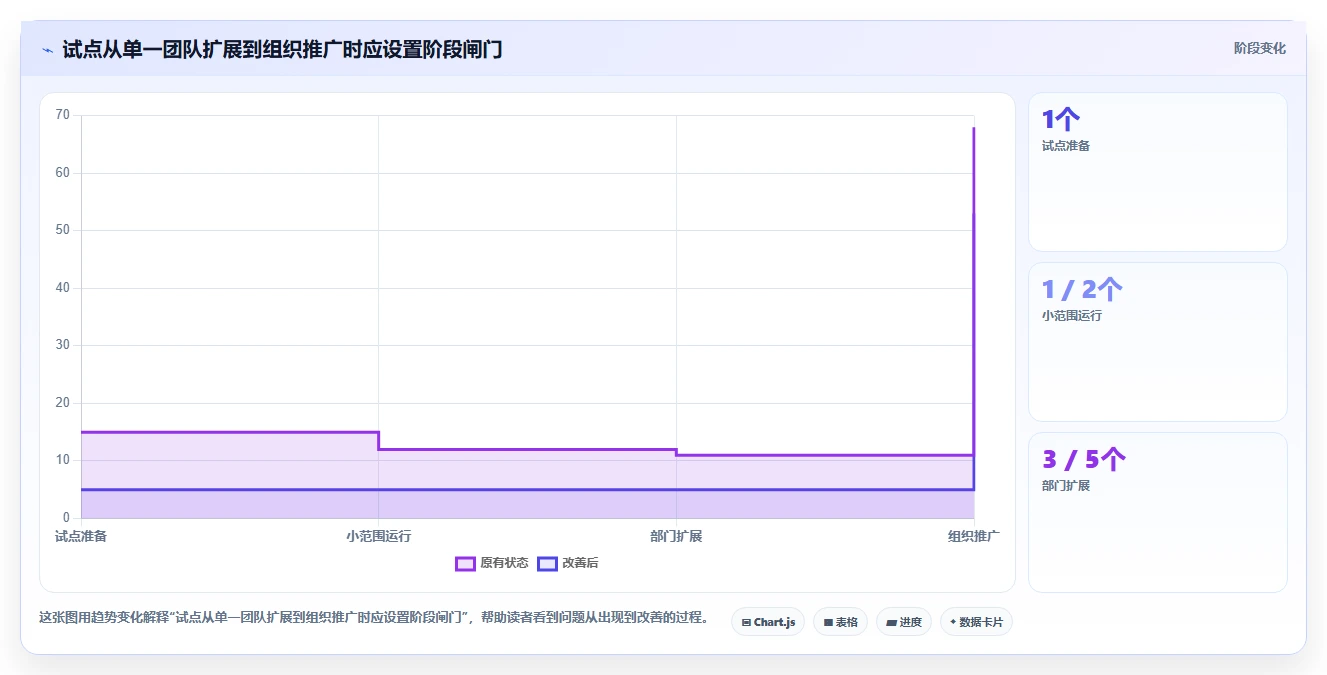Click the main title 试点从单一团队扩展到组织推广
Image resolution: width=1327 pixels, height=675 pixels.
coord(282,49)
